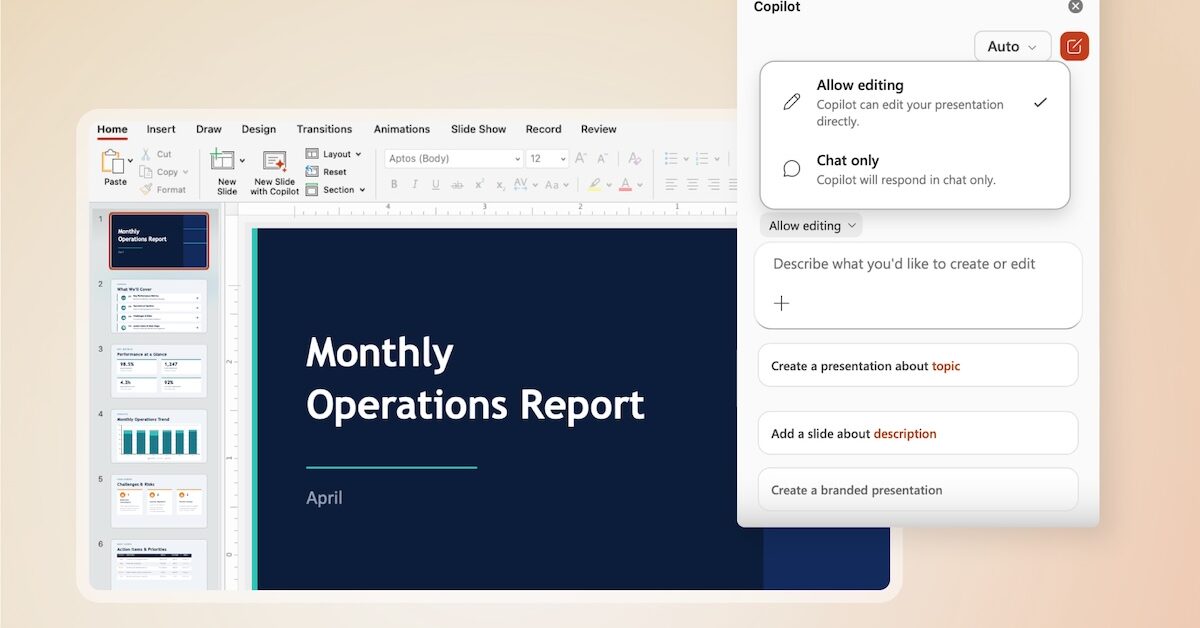Select slide 4 Monthly Operations Trend thumbnail
1200x628 pixels.
click(159, 436)
